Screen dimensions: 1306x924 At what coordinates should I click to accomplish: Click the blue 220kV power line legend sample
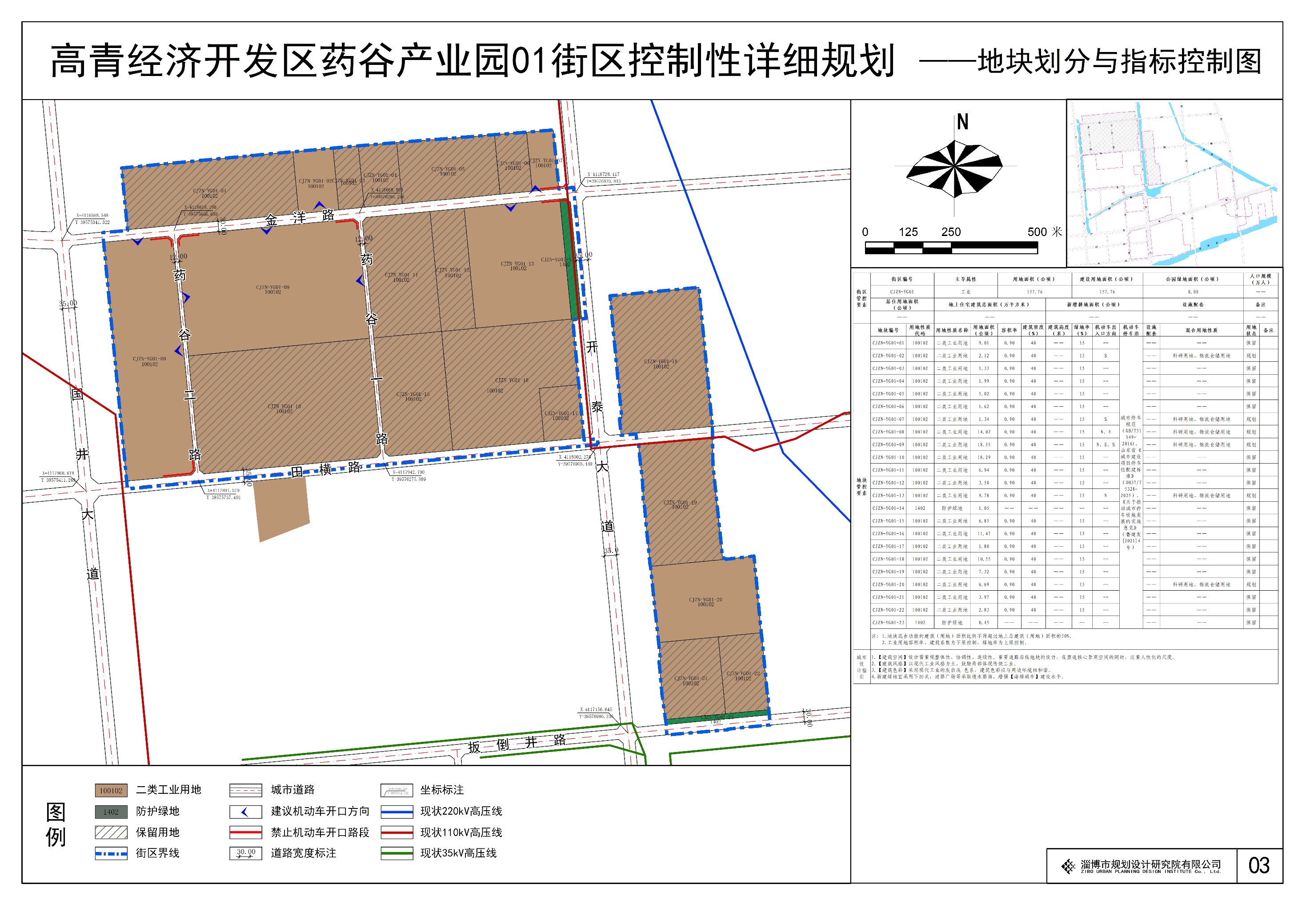tap(397, 812)
